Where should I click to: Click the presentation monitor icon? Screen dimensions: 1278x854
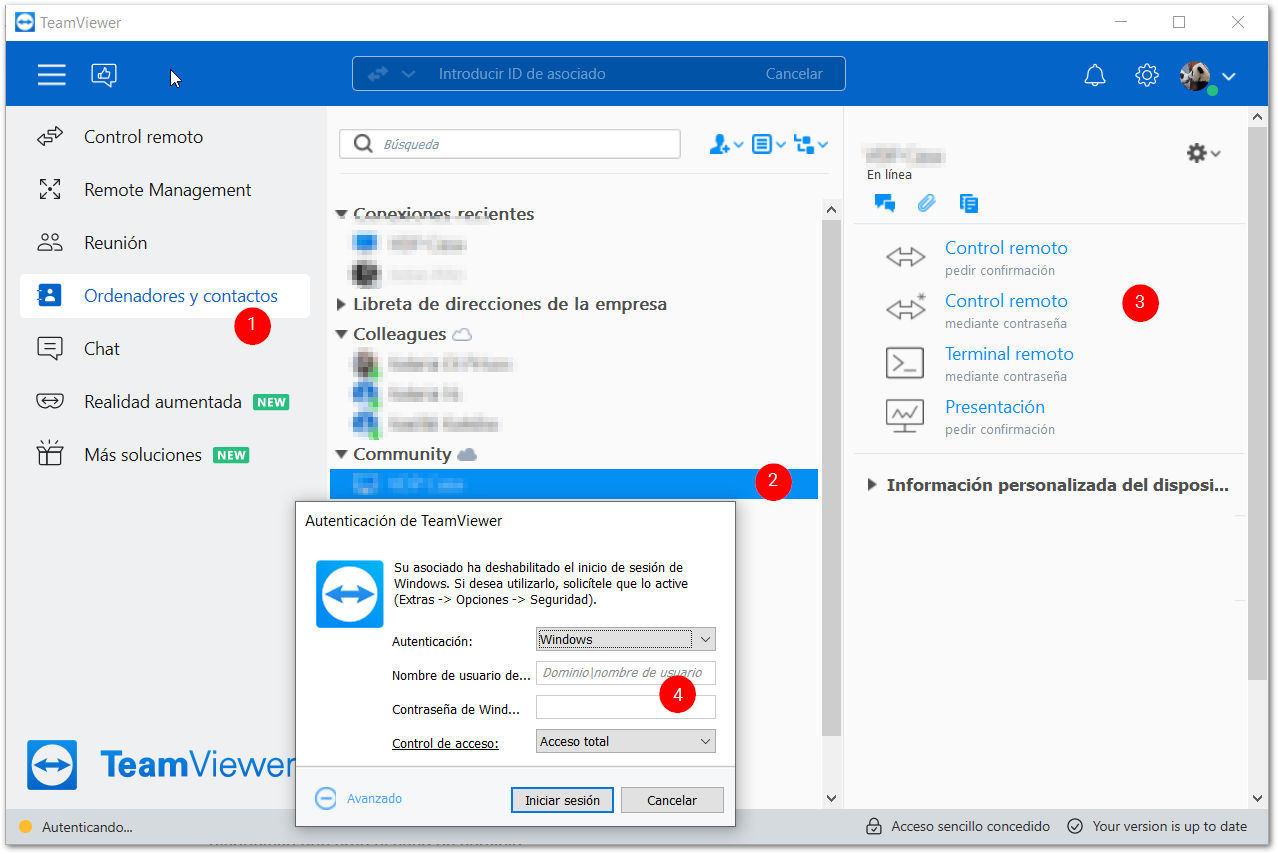905,415
